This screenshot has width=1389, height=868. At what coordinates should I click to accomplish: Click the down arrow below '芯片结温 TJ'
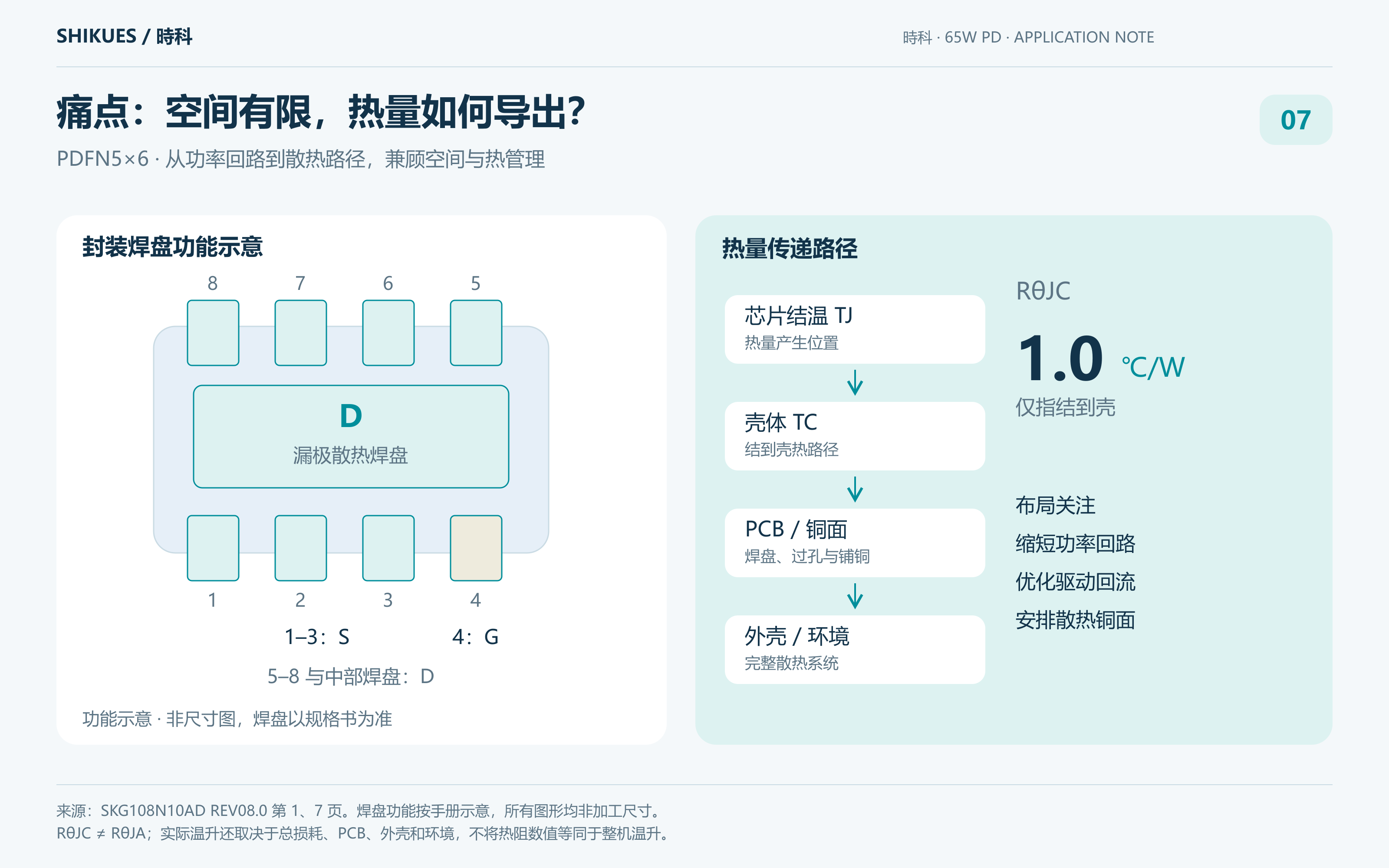click(855, 382)
